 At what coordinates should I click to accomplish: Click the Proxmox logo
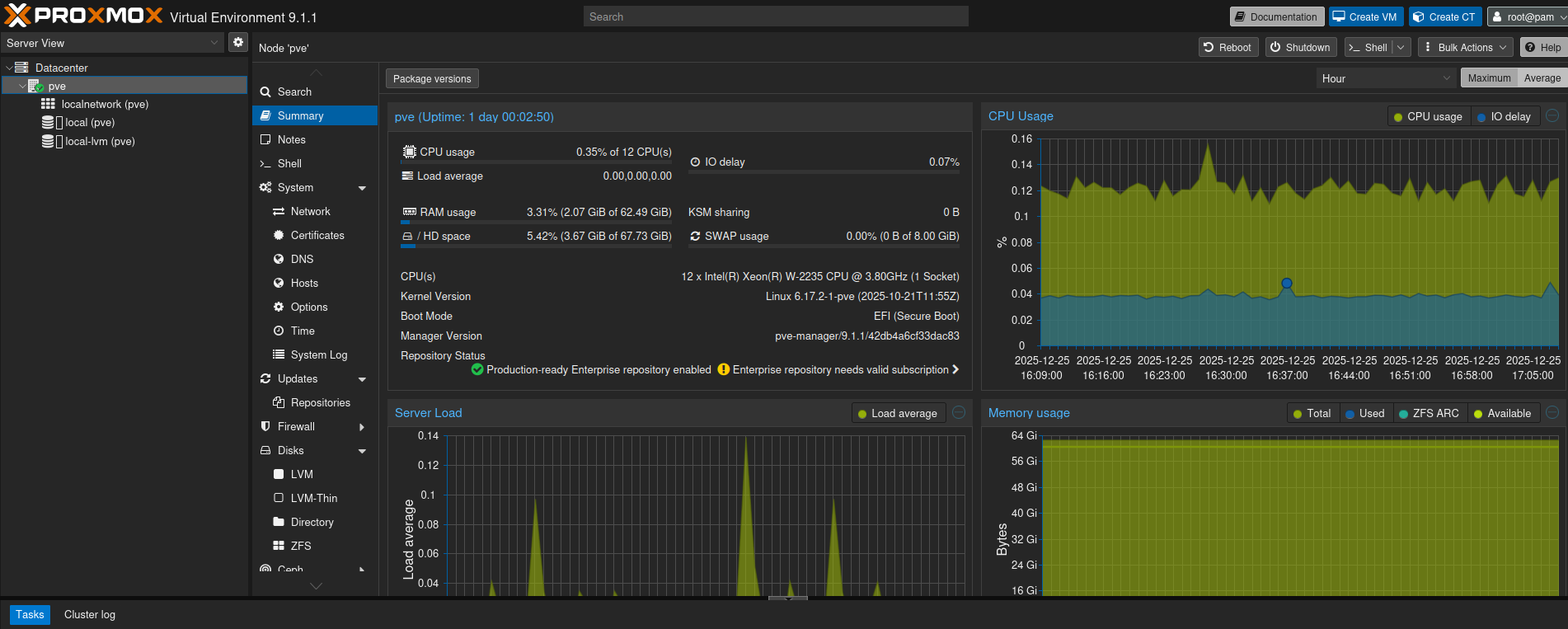click(83, 16)
